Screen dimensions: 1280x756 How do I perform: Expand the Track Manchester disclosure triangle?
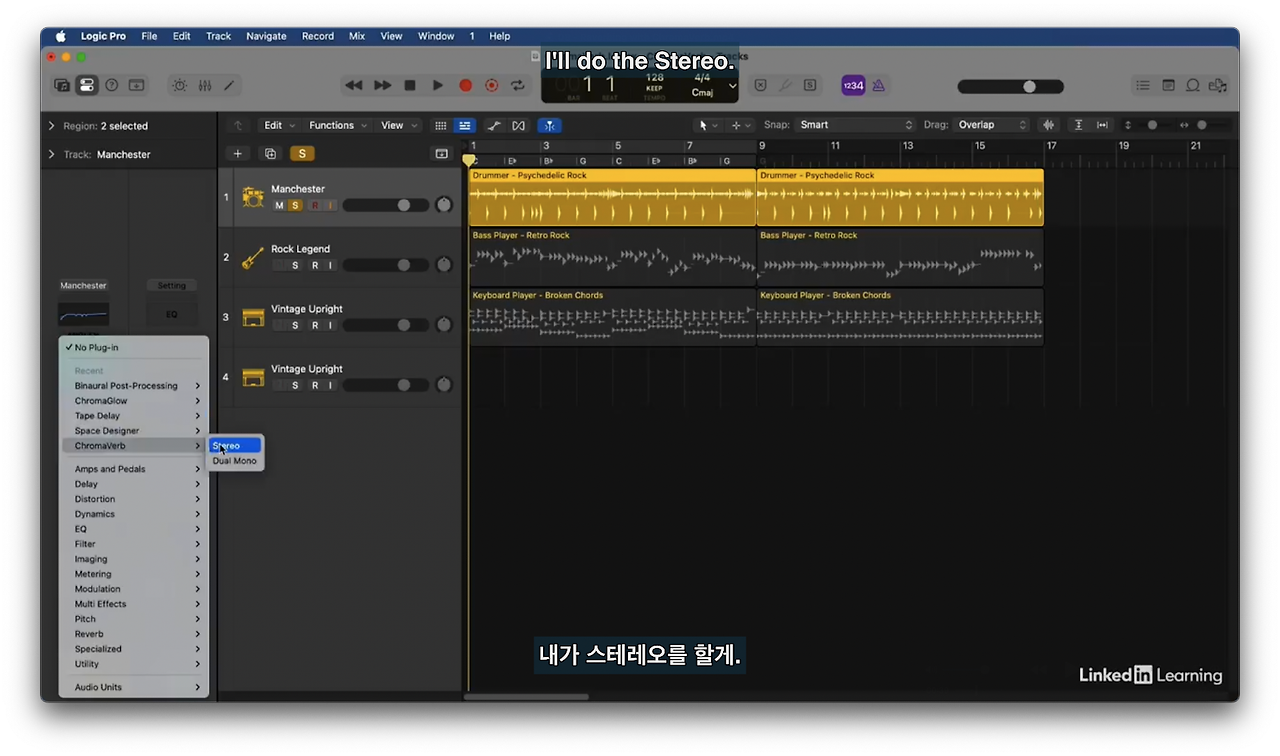click(51, 154)
